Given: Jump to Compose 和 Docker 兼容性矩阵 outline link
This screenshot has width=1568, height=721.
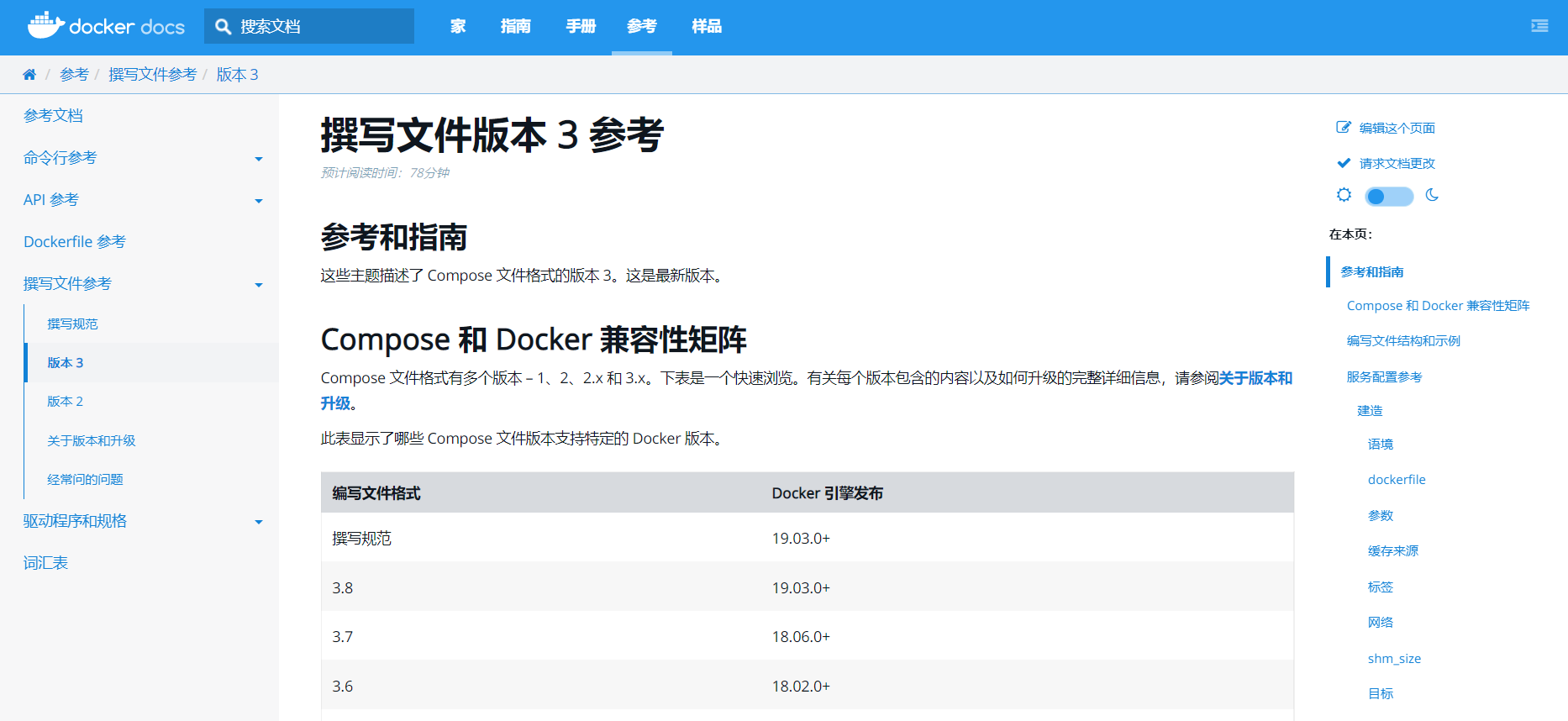Looking at the screenshot, I should point(1438,306).
